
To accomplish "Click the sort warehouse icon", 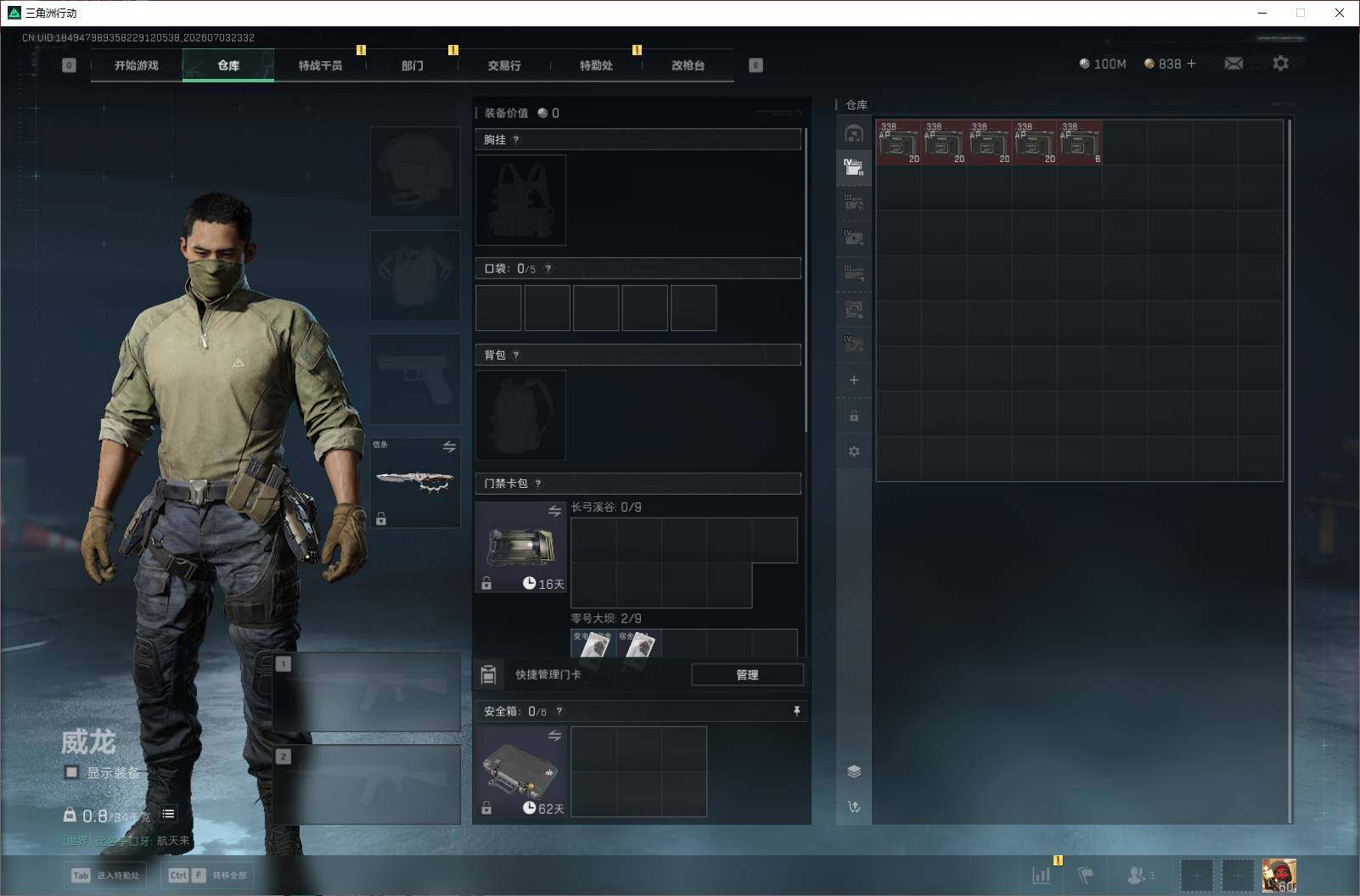I will (x=854, y=807).
